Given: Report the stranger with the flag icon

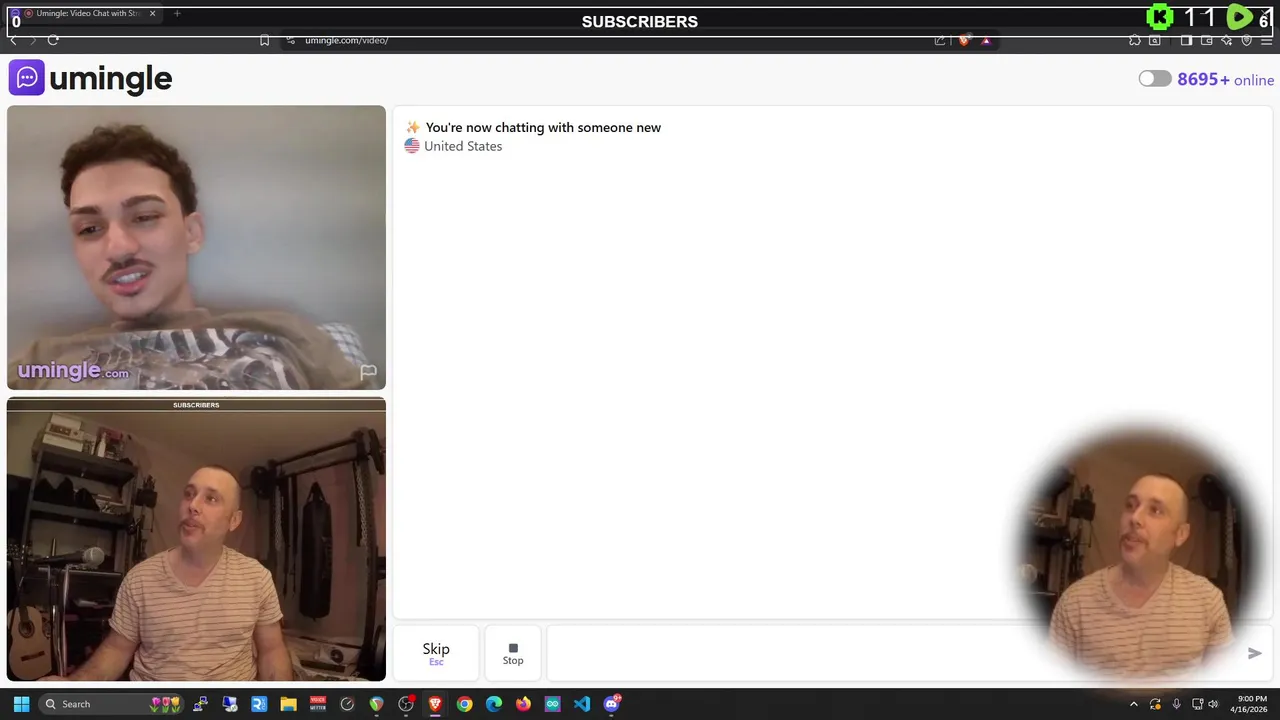Looking at the screenshot, I should pyautogui.click(x=368, y=372).
